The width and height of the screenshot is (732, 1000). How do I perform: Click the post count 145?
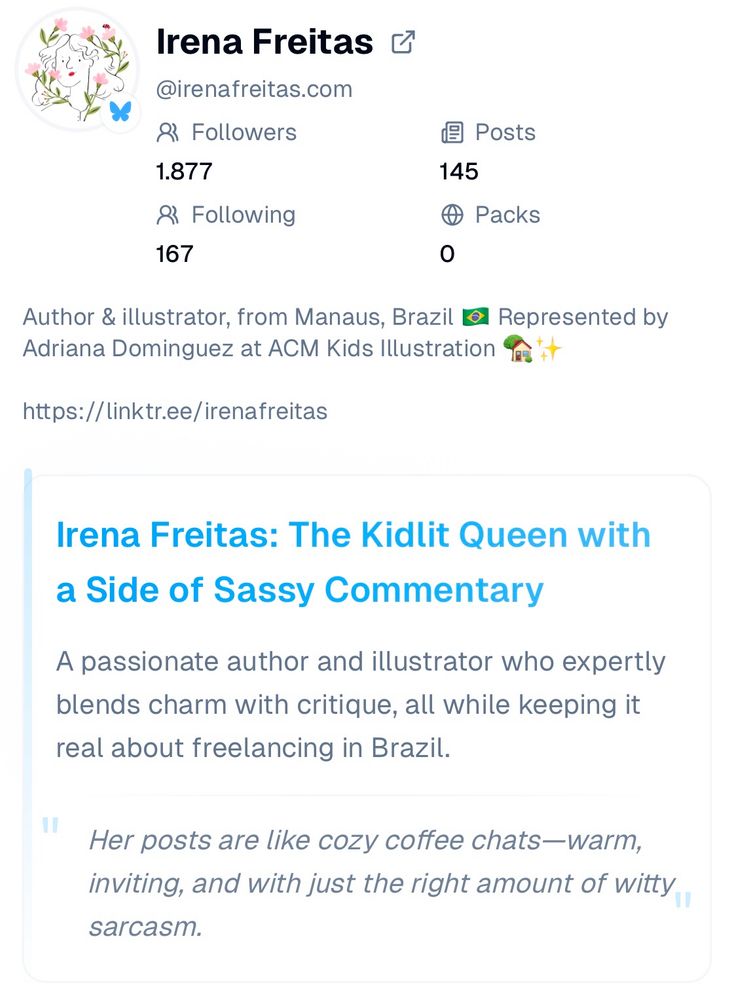tap(459, 171)
